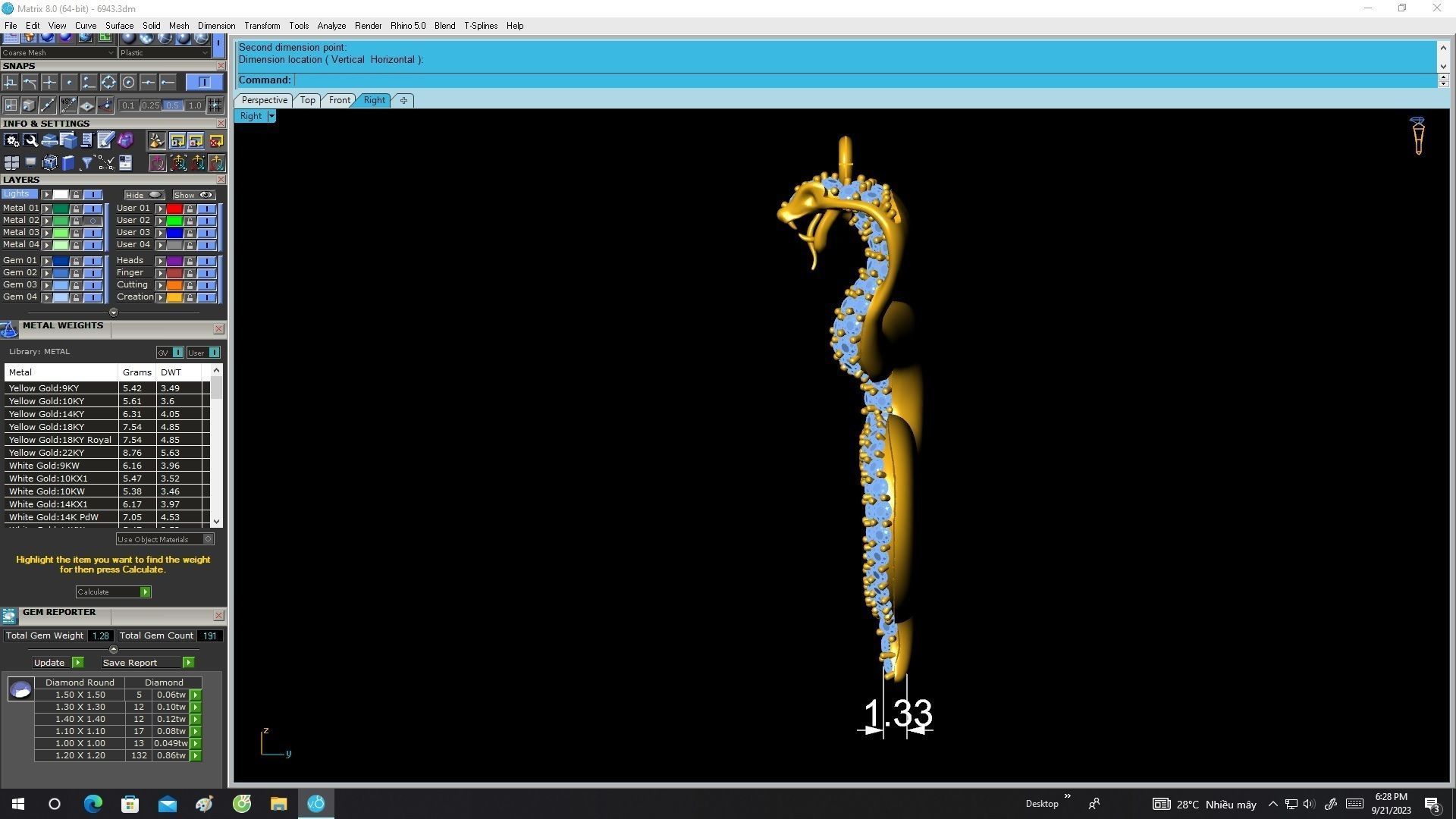The width and height of the screenshot is (1456, 819).
Task: Open the gears settings icon in Info & Settings
Action: 11,140
